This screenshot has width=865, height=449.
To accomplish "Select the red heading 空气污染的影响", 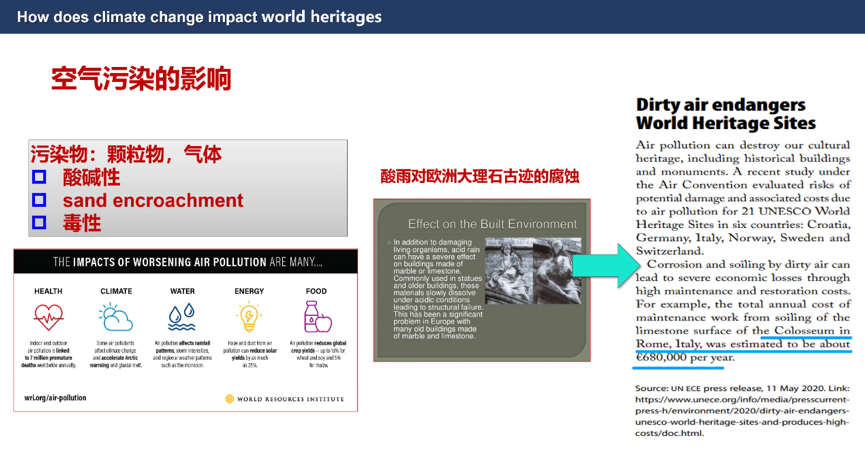I will coord(141,78).
